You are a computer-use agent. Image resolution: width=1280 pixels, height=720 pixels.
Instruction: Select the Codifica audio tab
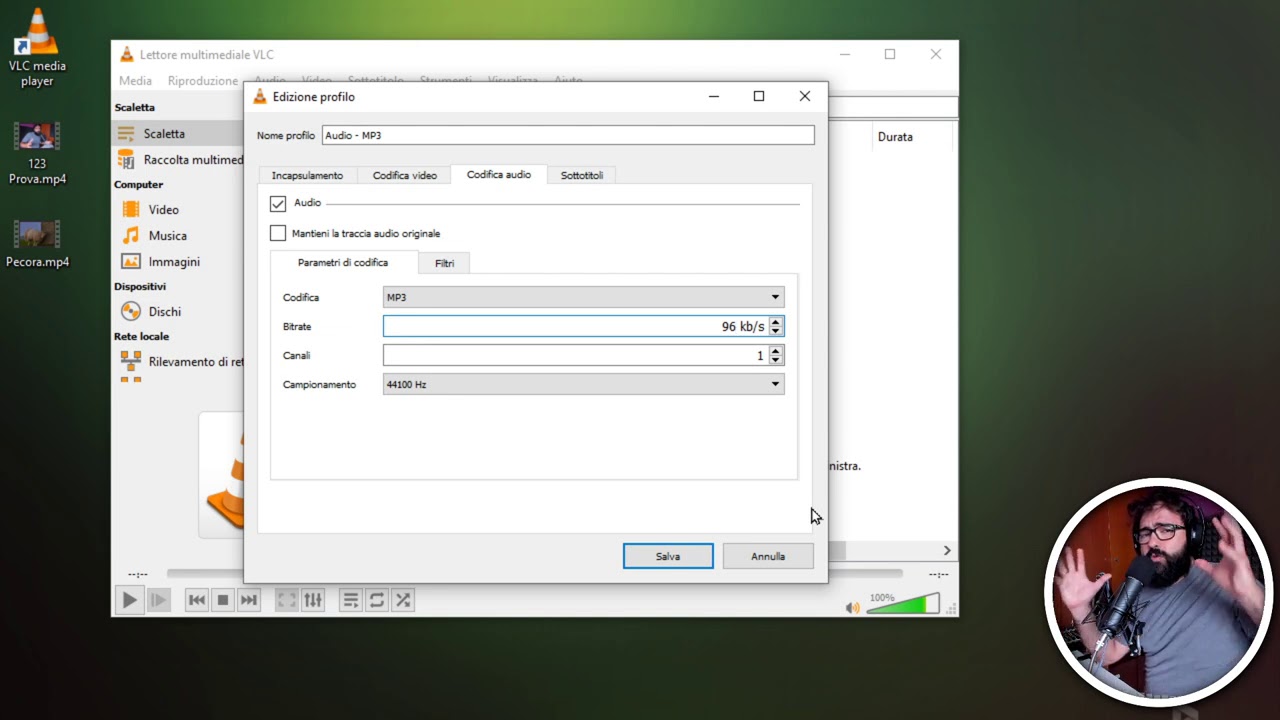(499, 174)
